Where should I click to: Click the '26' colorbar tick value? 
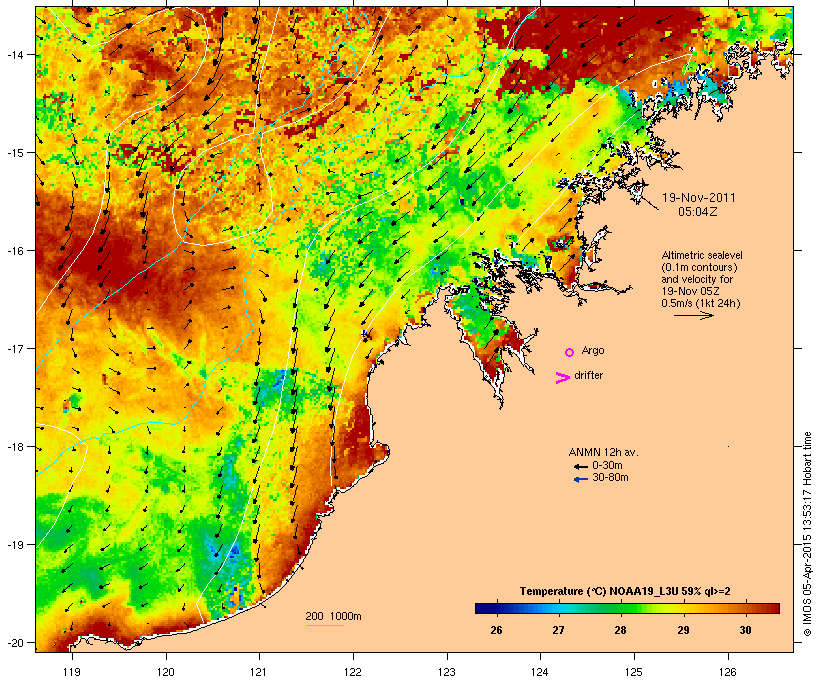coord(496,630)
